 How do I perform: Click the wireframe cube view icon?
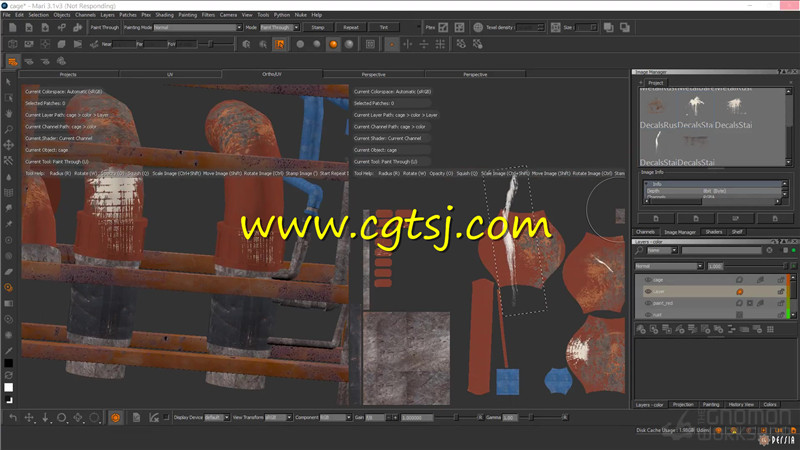pyautogui.click(x=13, y=44)
